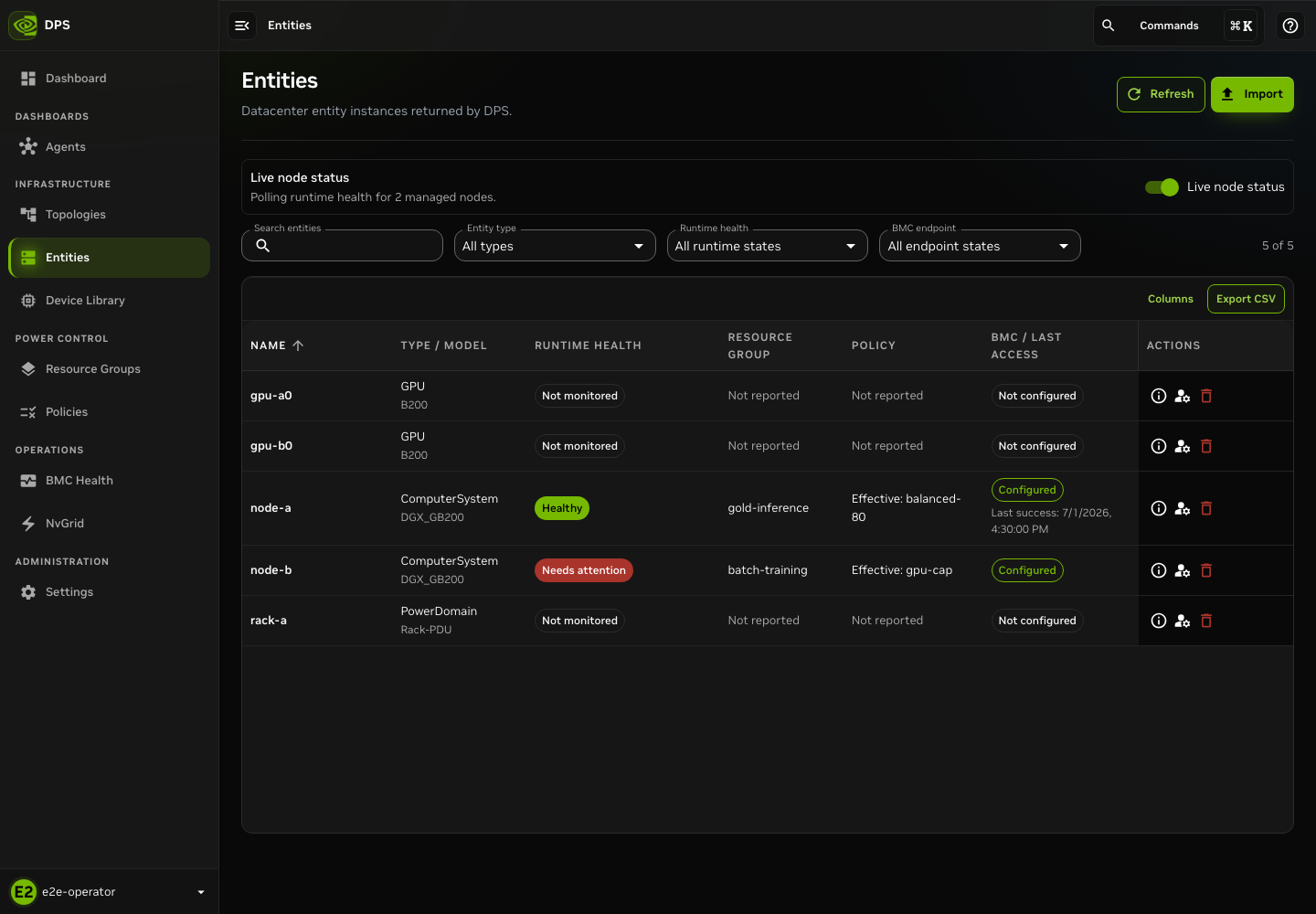This screenshot has height=914, width=1316.
Task: Manage access settings for gpu-a0
Action: click(x=1183, y=396)
